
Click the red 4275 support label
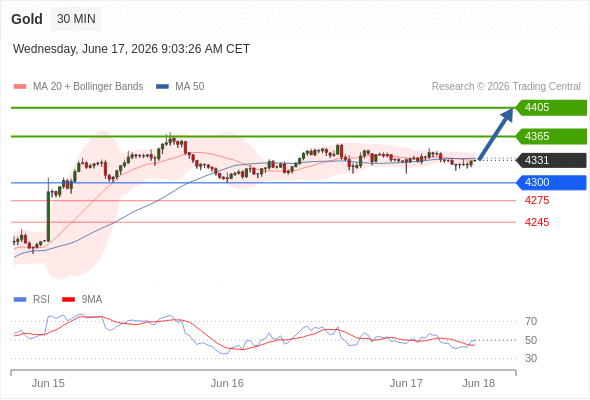point(537,200)
